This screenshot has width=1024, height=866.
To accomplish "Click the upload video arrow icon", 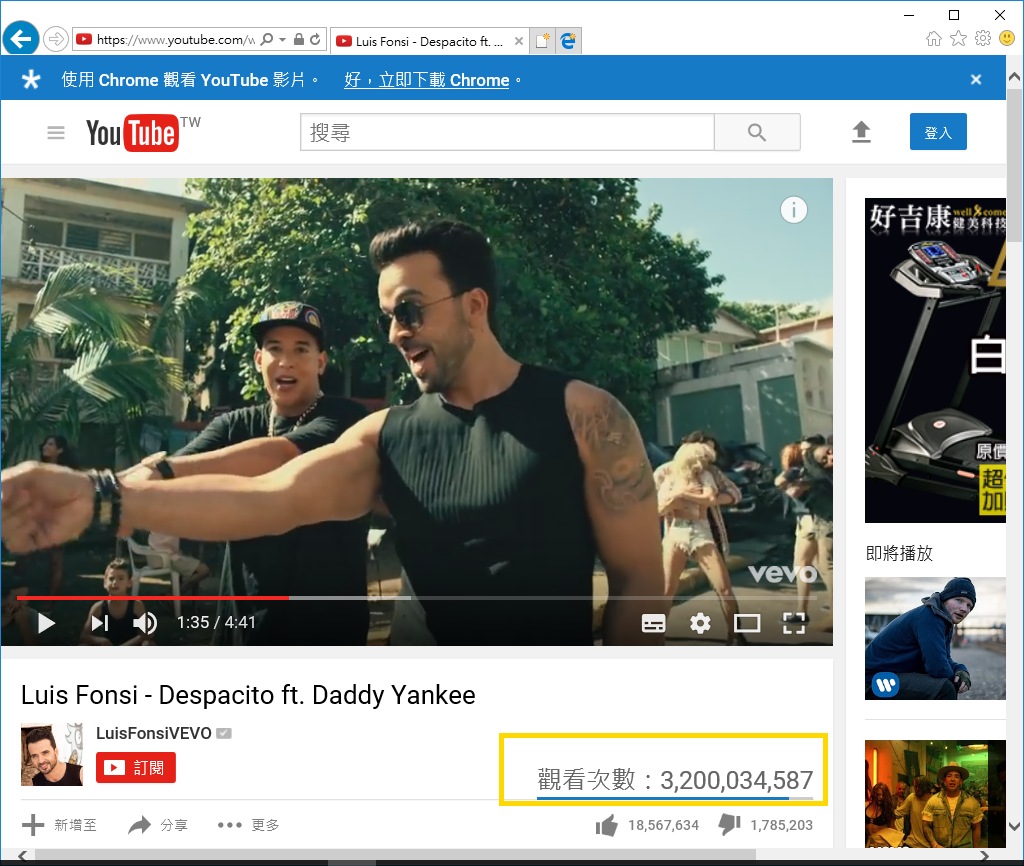I will 861,133.
